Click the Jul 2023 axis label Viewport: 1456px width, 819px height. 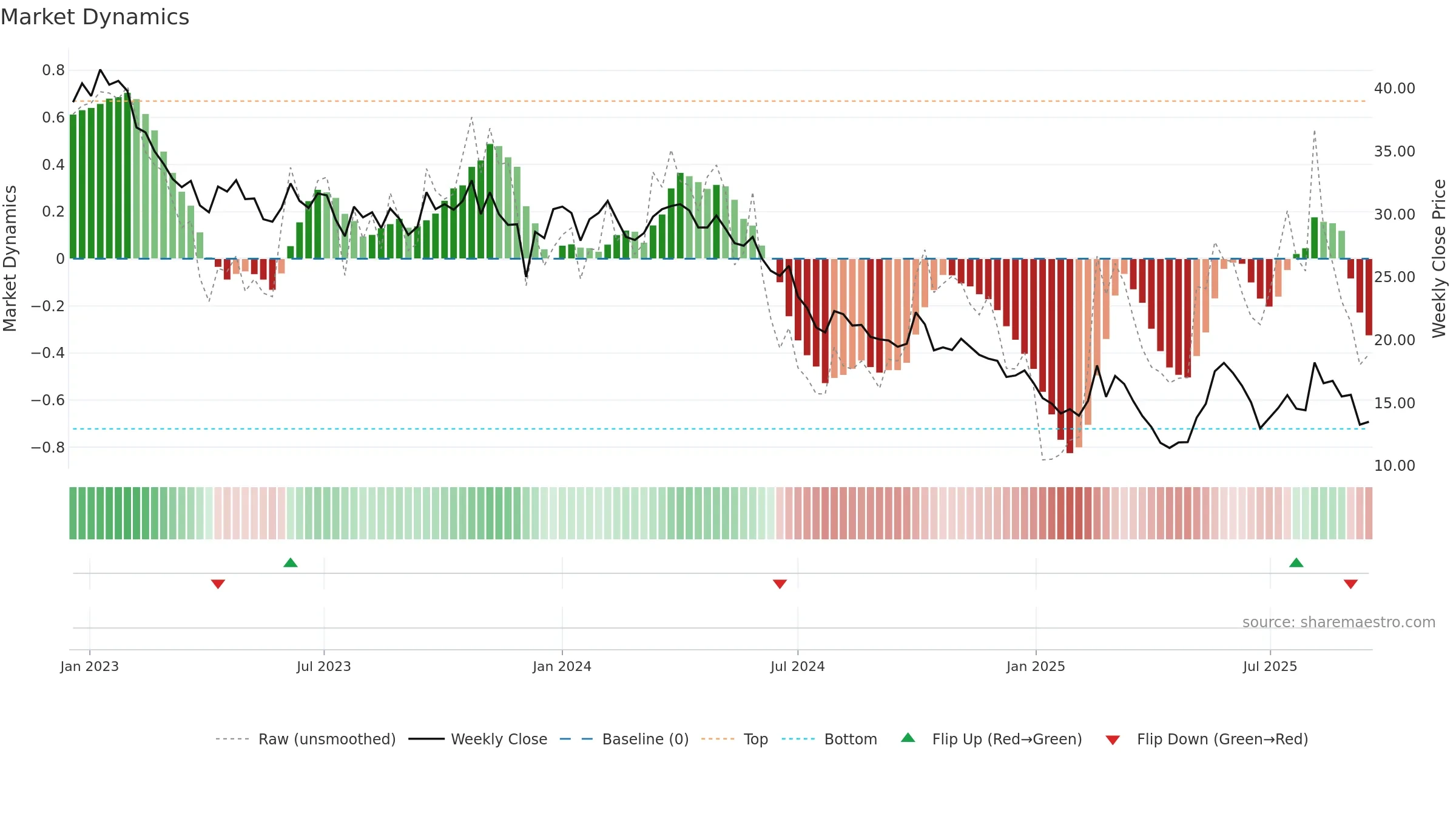click(x=324, y=666)
